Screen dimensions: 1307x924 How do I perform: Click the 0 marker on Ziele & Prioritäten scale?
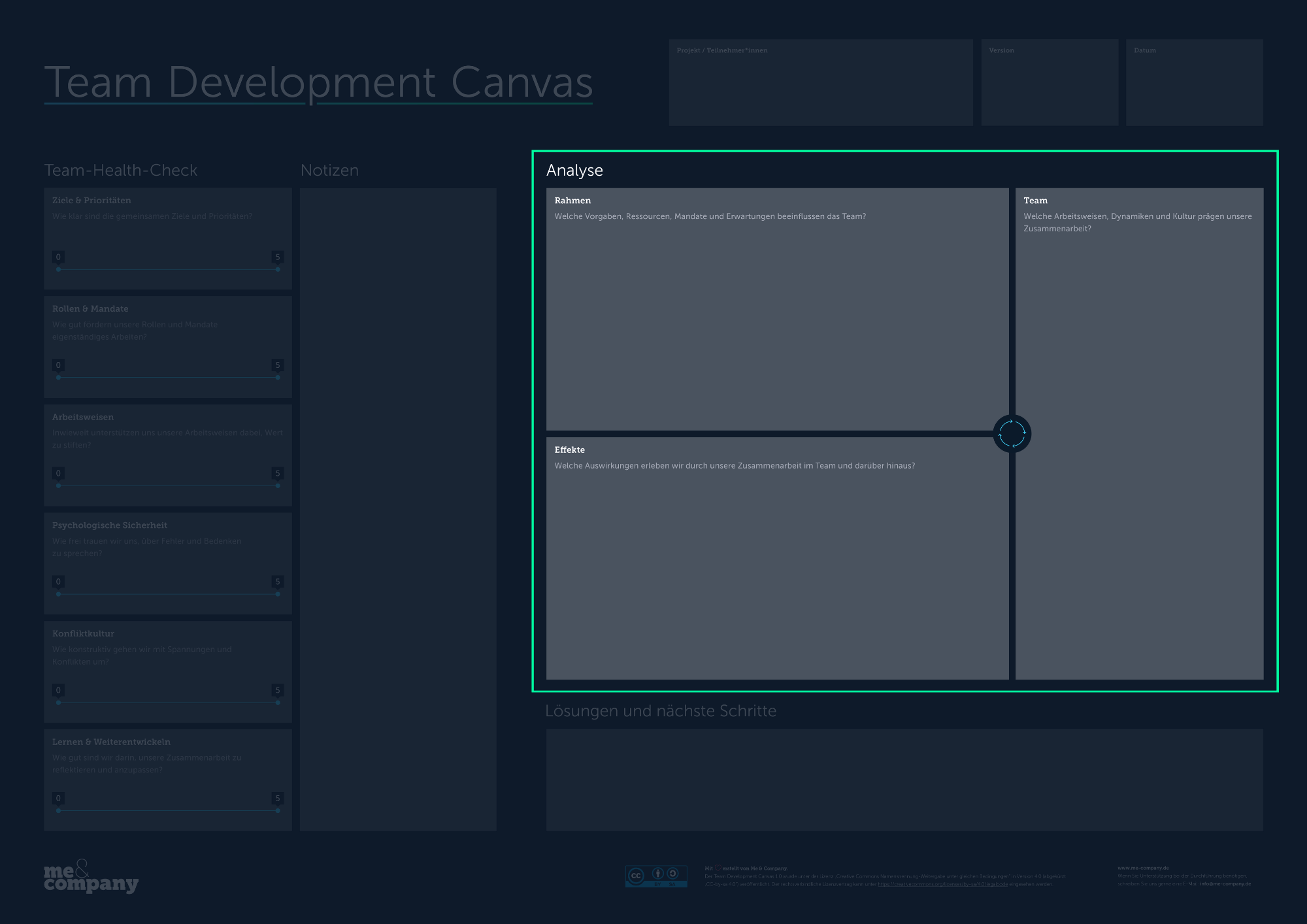58,257
